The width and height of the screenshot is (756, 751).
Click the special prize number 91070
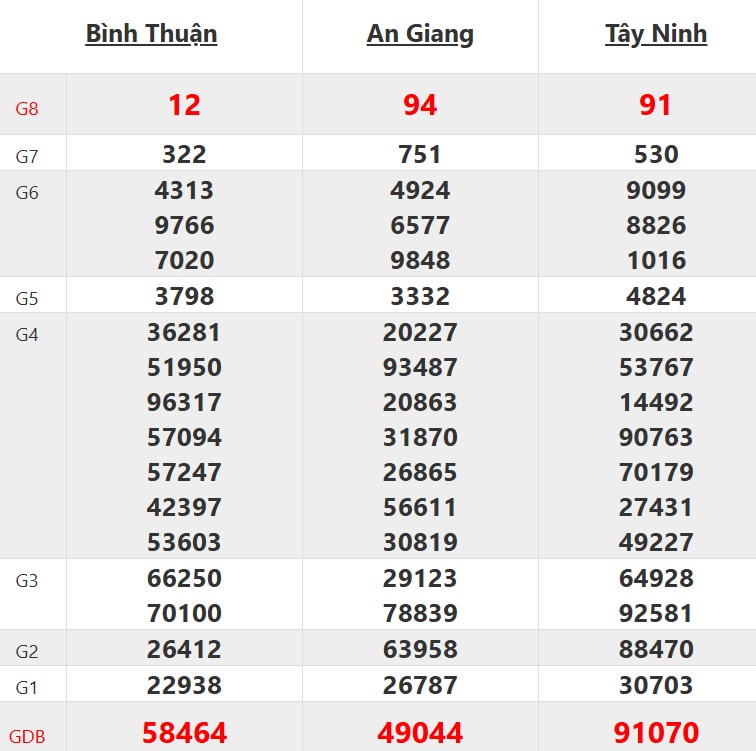coord(655,732)
